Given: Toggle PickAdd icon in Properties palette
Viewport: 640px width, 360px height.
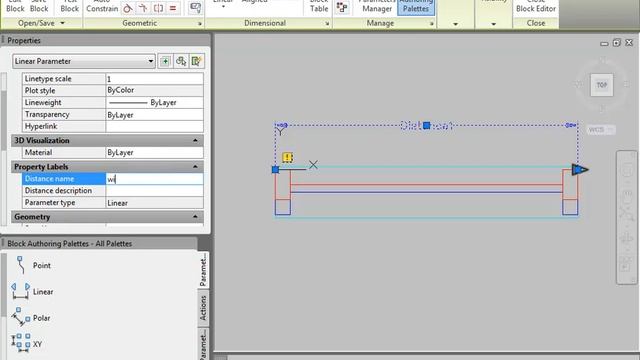Looking at the screenshot, I should [x=165, y=61].
